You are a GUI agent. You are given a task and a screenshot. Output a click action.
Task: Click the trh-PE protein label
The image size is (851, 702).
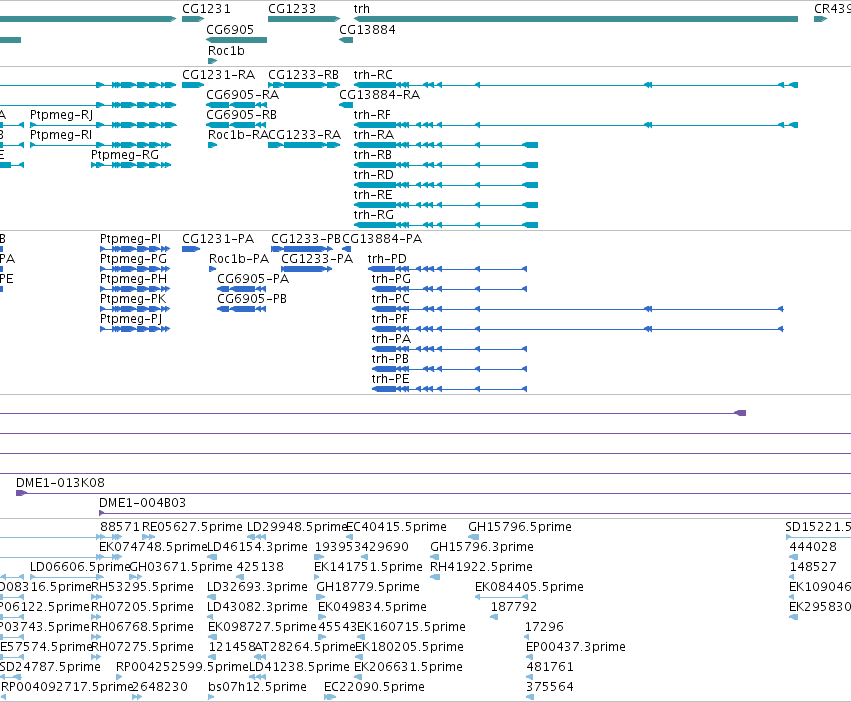tap(390, 380)
